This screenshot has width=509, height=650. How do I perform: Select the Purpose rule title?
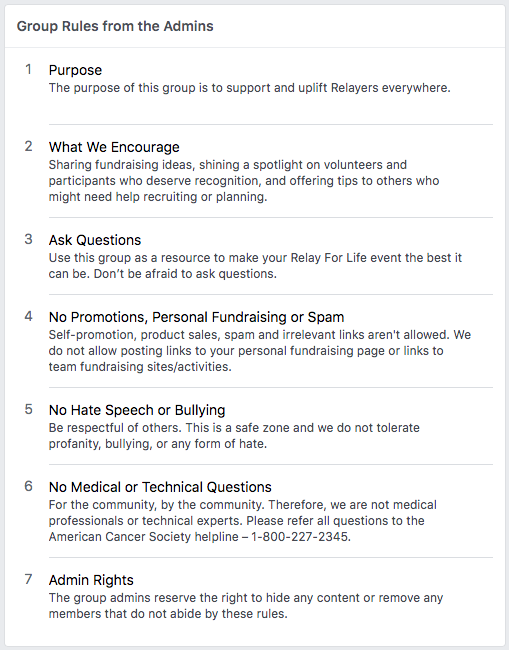[x=75, y=70]
